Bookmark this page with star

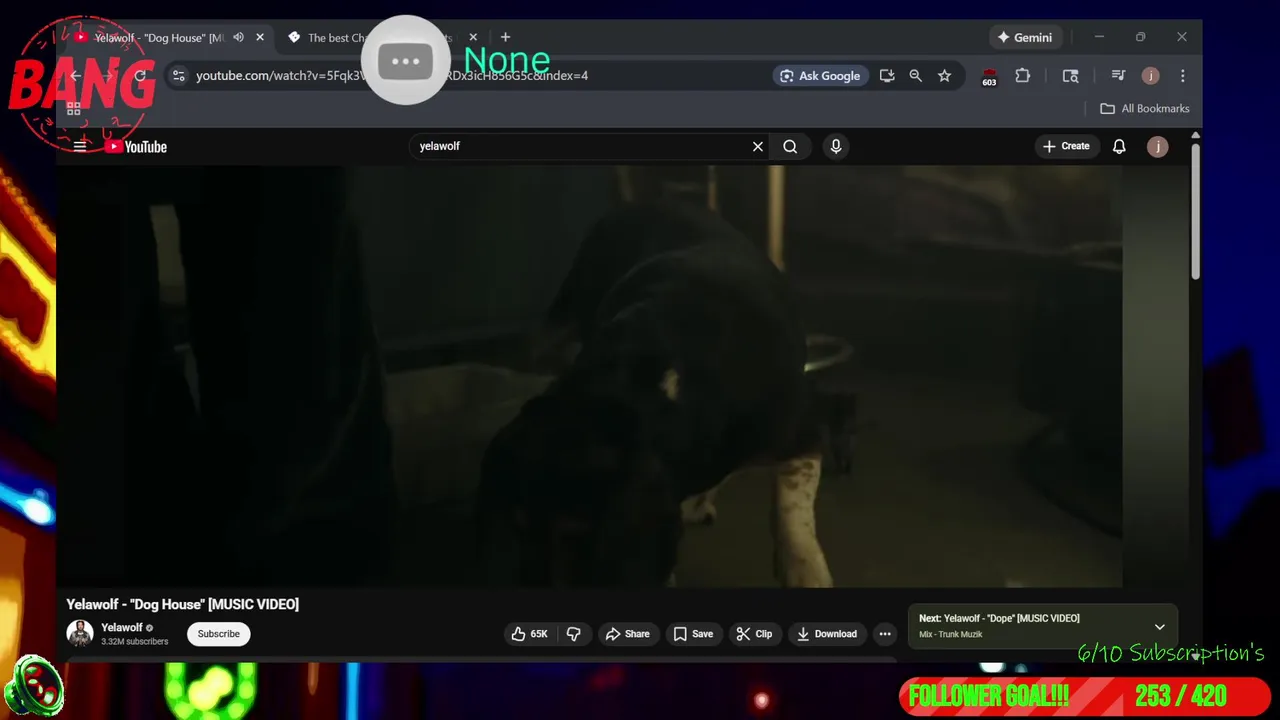pos(944,76)
